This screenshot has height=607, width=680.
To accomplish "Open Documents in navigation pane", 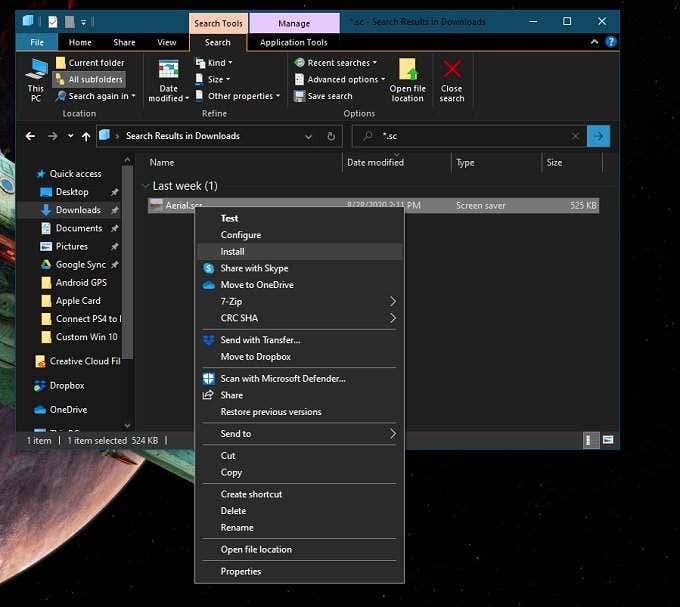I will (x=78, y=228).
